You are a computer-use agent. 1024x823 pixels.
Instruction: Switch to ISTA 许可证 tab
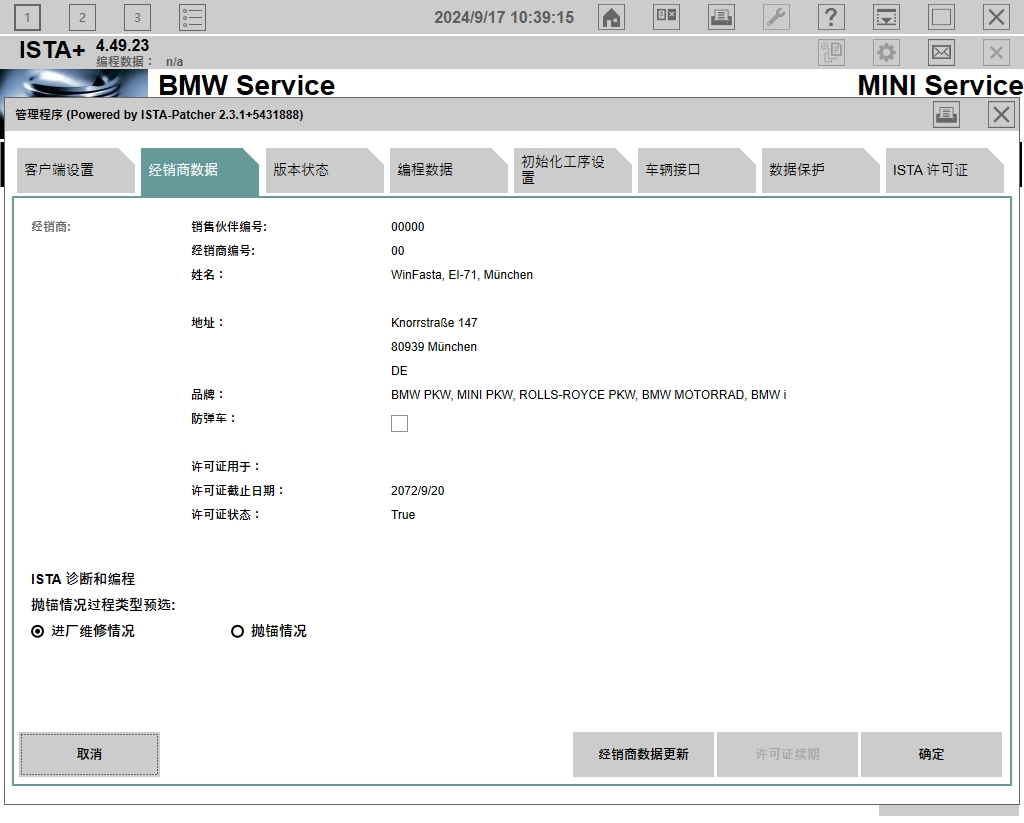(944, 170)
